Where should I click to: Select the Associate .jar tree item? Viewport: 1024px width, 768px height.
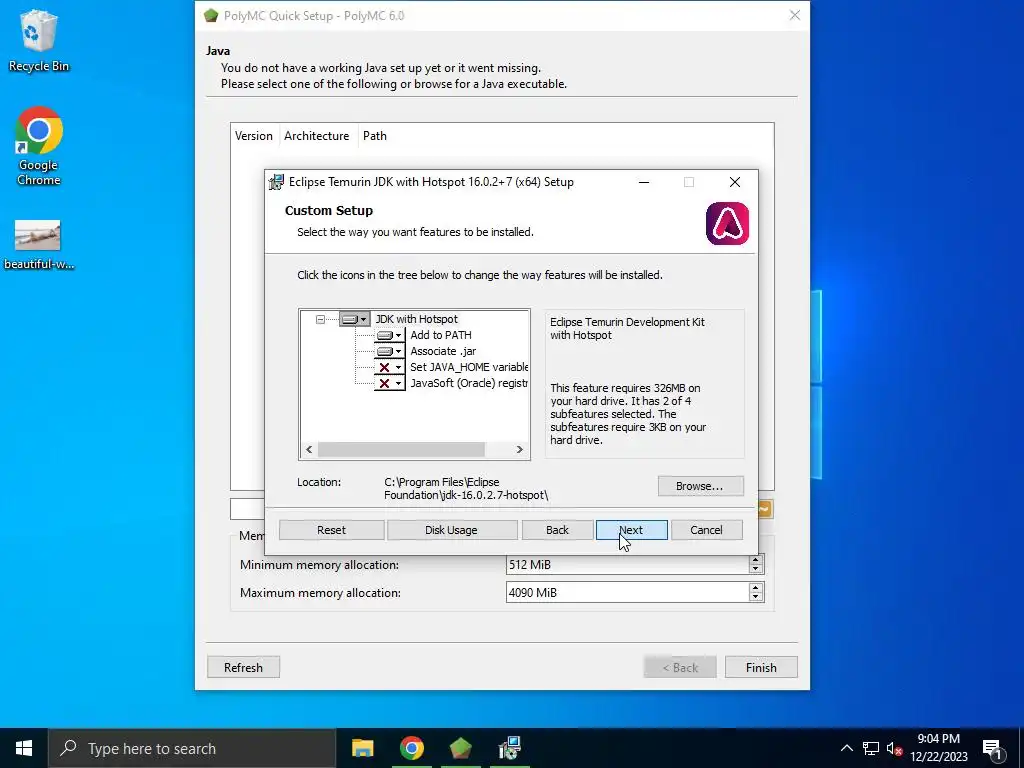click(x=443, y=351)
